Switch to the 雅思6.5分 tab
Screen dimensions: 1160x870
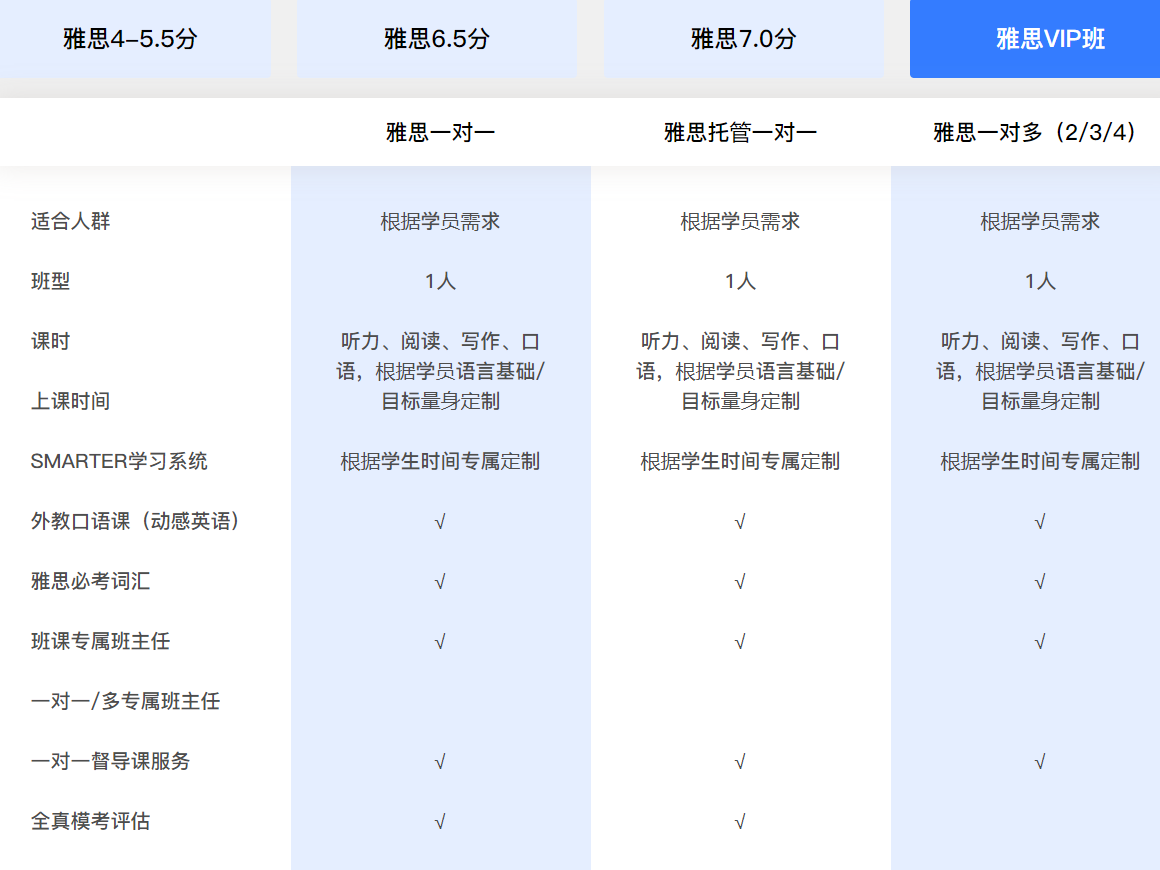(x=436, y=38)
